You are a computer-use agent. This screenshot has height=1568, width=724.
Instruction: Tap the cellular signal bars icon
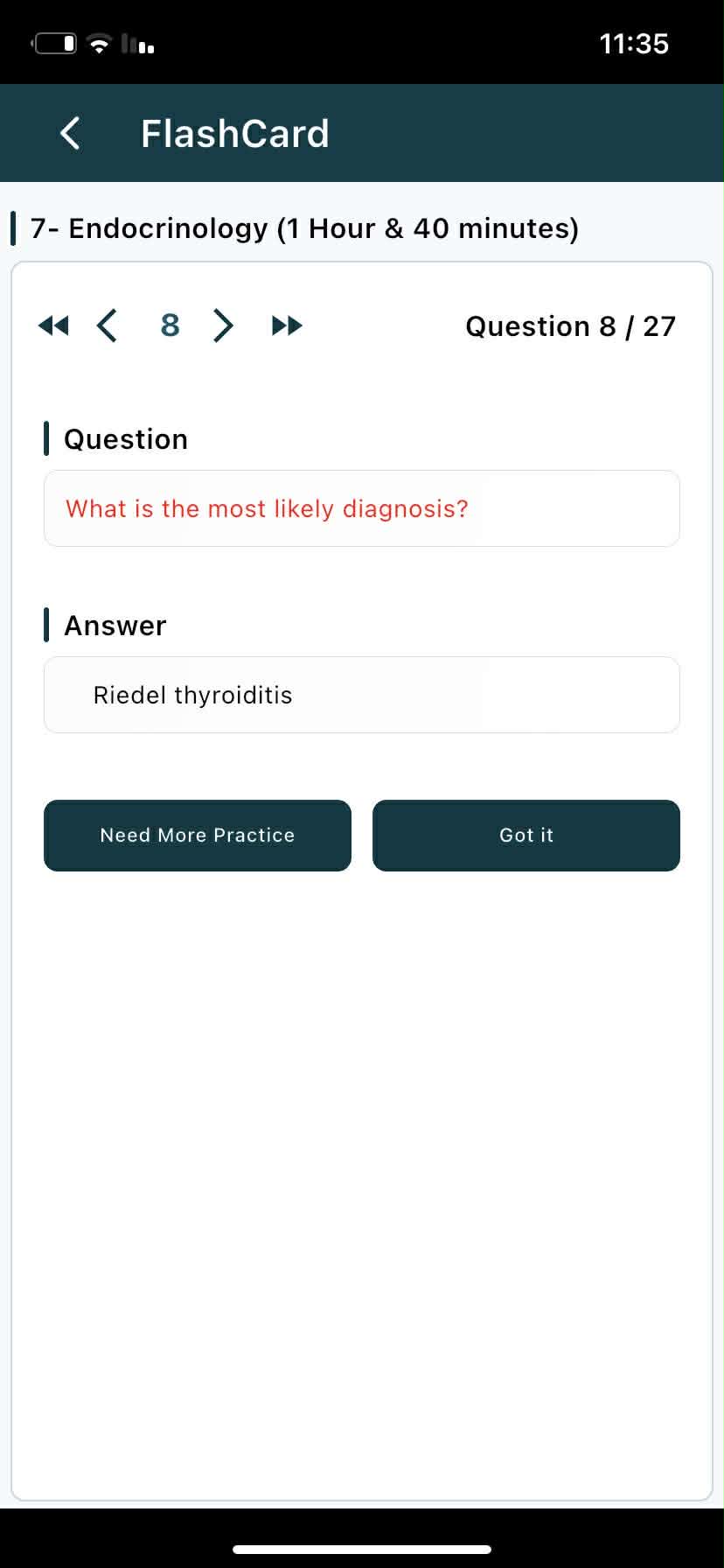pyautogui.click(x=138, y=44)
